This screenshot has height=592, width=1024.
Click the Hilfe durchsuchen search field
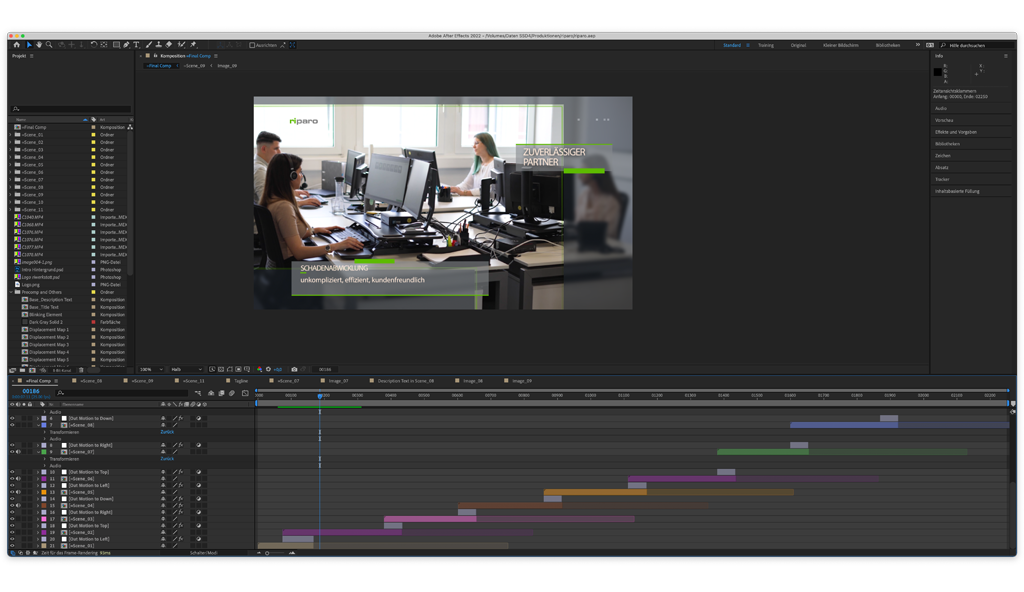[x=970, y=45]
